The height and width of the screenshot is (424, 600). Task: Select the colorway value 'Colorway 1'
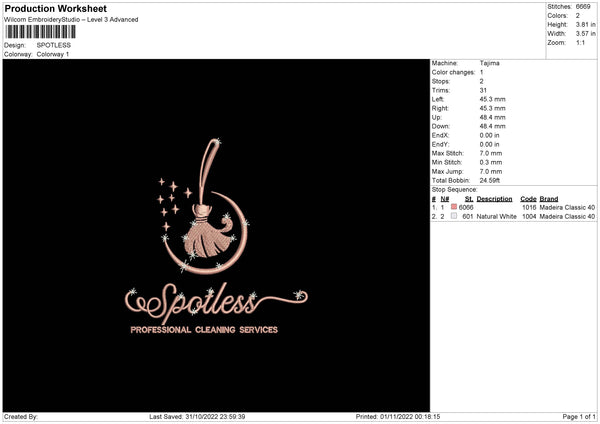tap(53, 54)
